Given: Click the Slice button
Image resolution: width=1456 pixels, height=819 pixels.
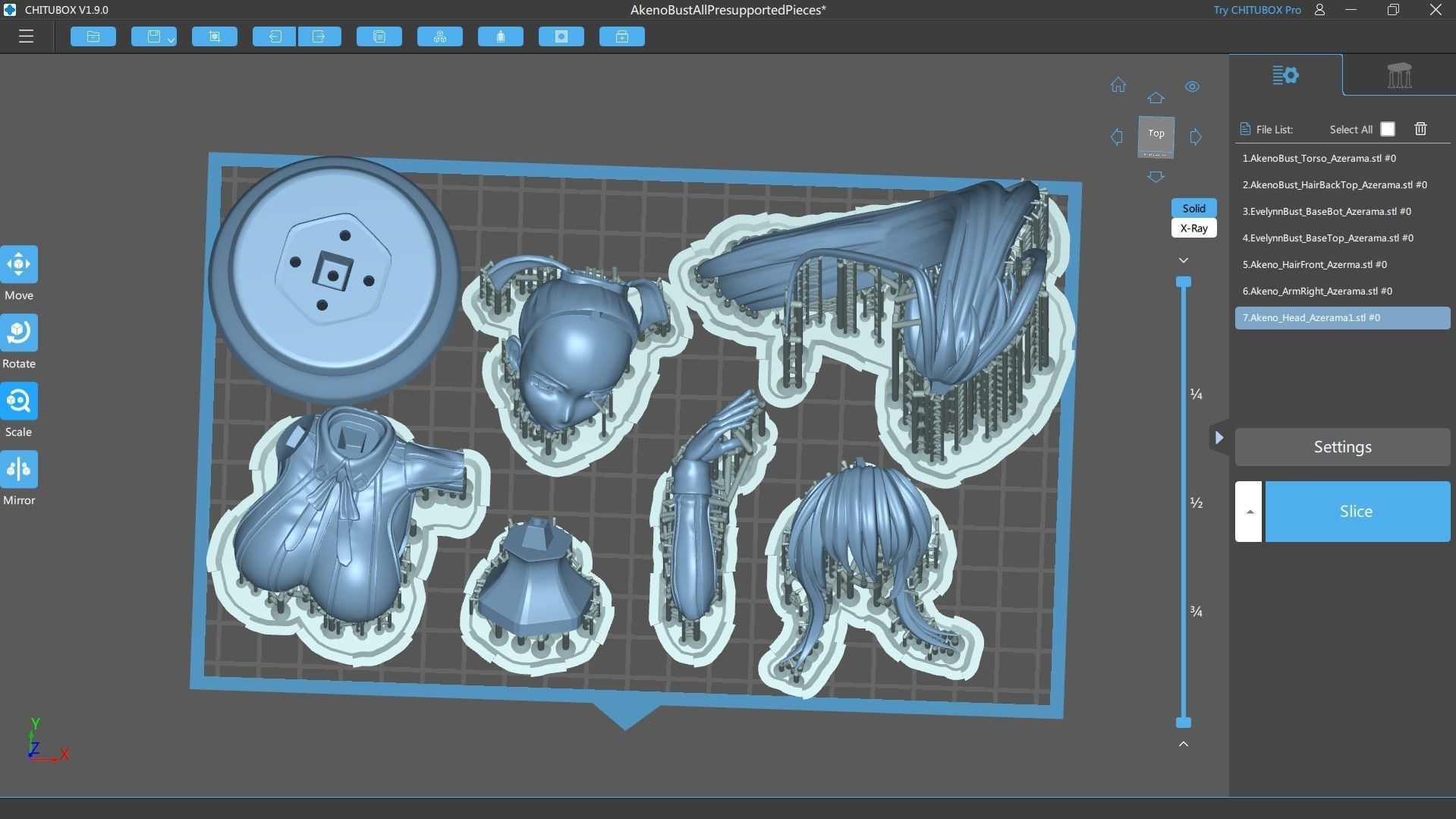Looking at the screenshot, I should 1357,512.
